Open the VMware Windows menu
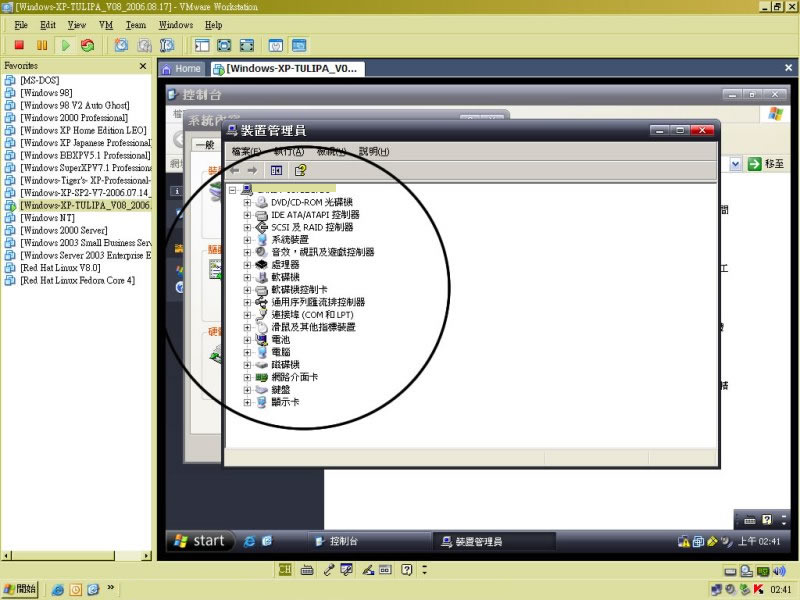 176,25
